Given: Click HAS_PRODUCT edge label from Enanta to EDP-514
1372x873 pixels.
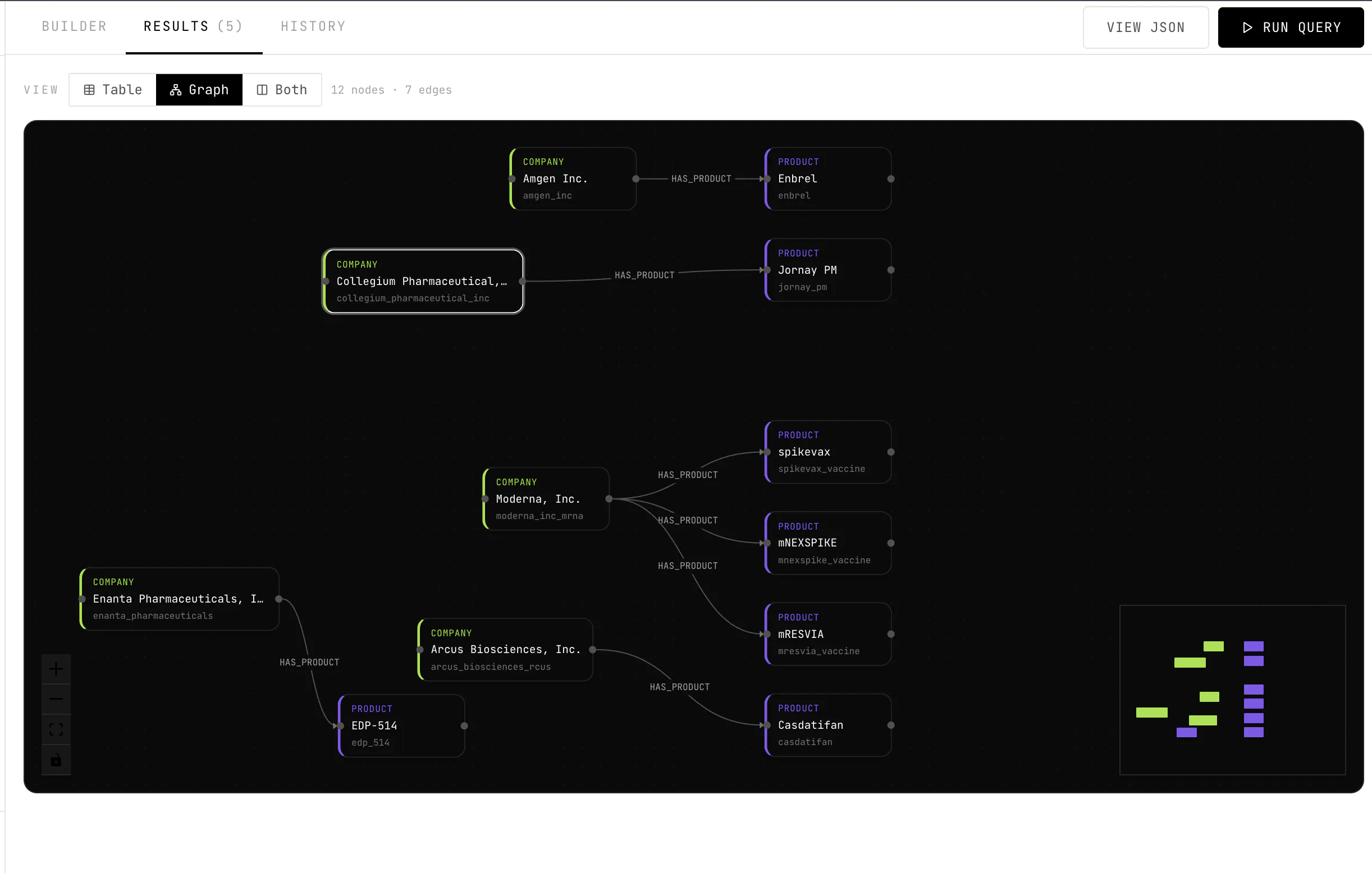Looking at the screenshot, I should tap(309, 662).
